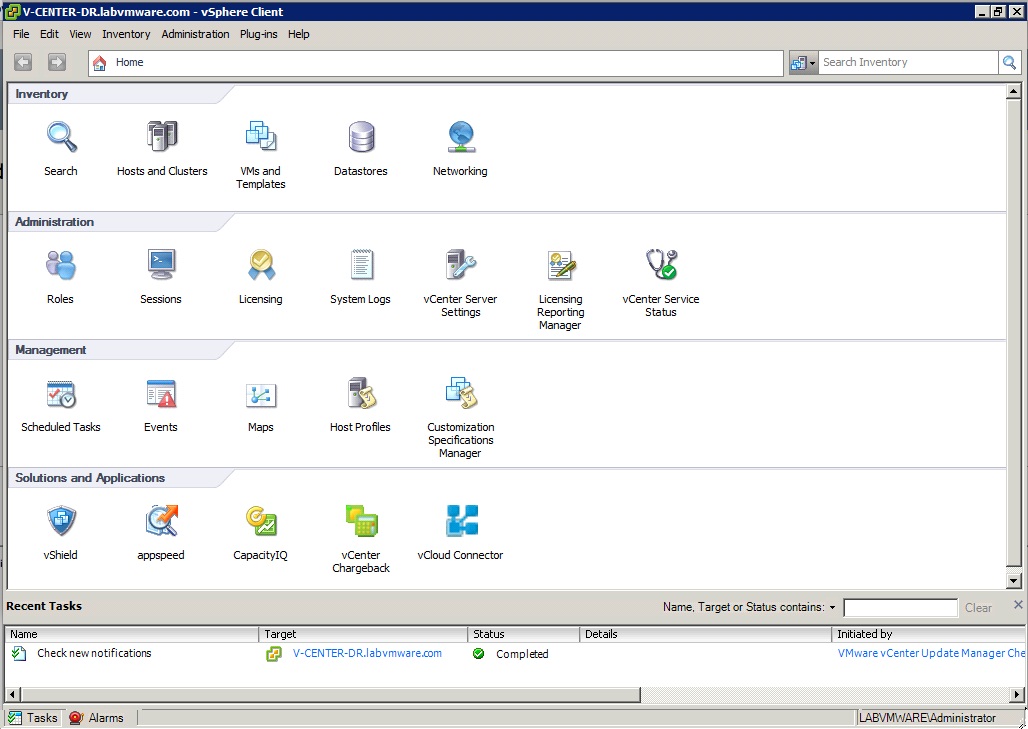Image resolution: width=1028 pixels, height=729 pixels.
Task: Open VMs and Templates view
Action: 261,136
